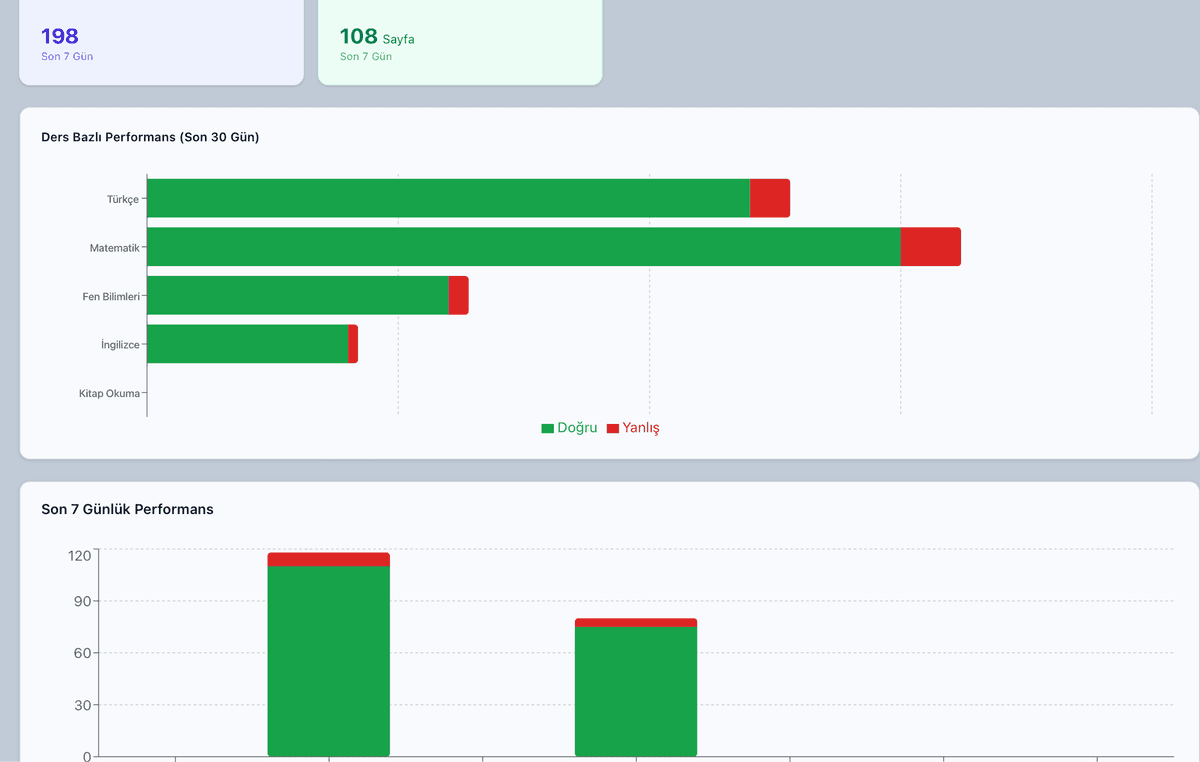
Task: Select the green İngilizce bar
Action: [x=247, y=344]
